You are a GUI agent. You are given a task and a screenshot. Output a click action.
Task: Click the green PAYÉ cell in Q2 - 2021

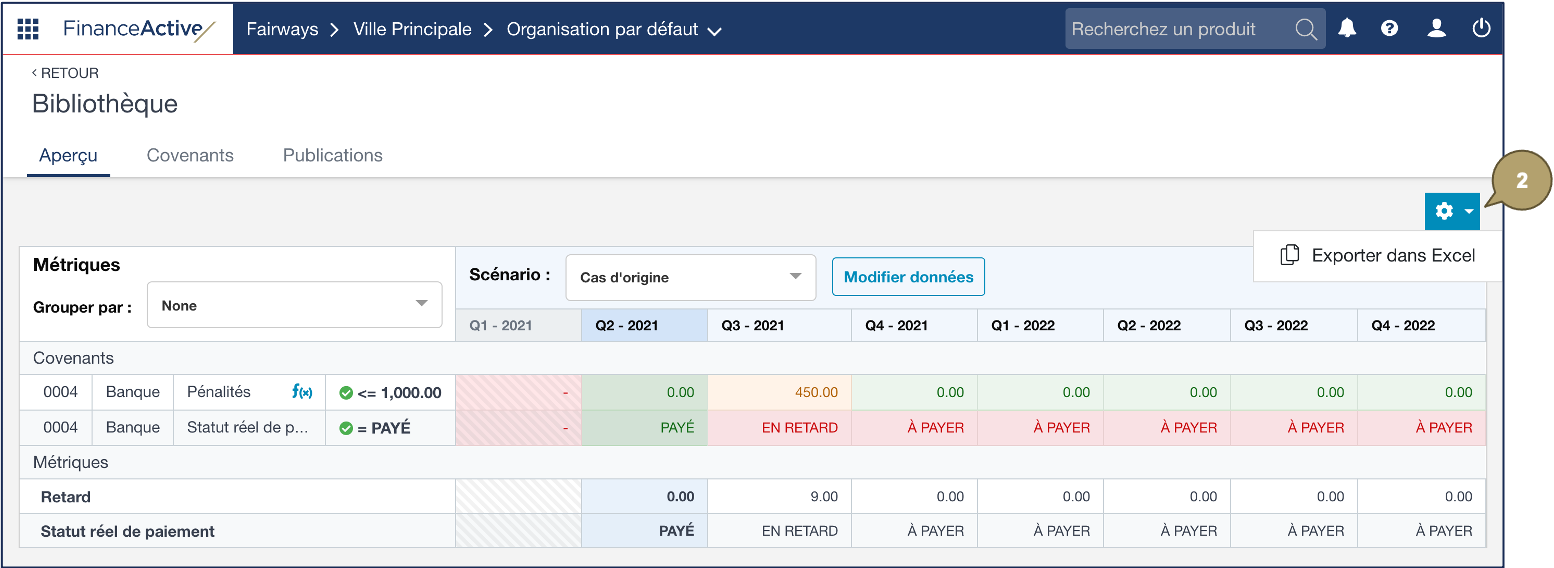tap(644, 427)
